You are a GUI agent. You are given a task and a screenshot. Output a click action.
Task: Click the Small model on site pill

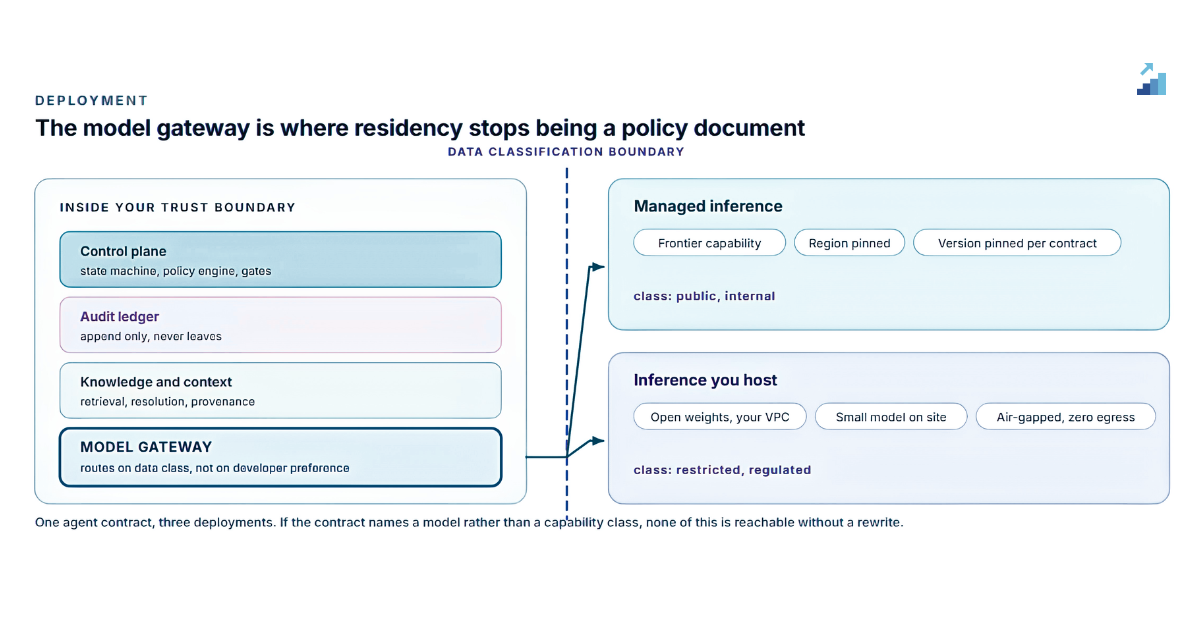point(891,417)
